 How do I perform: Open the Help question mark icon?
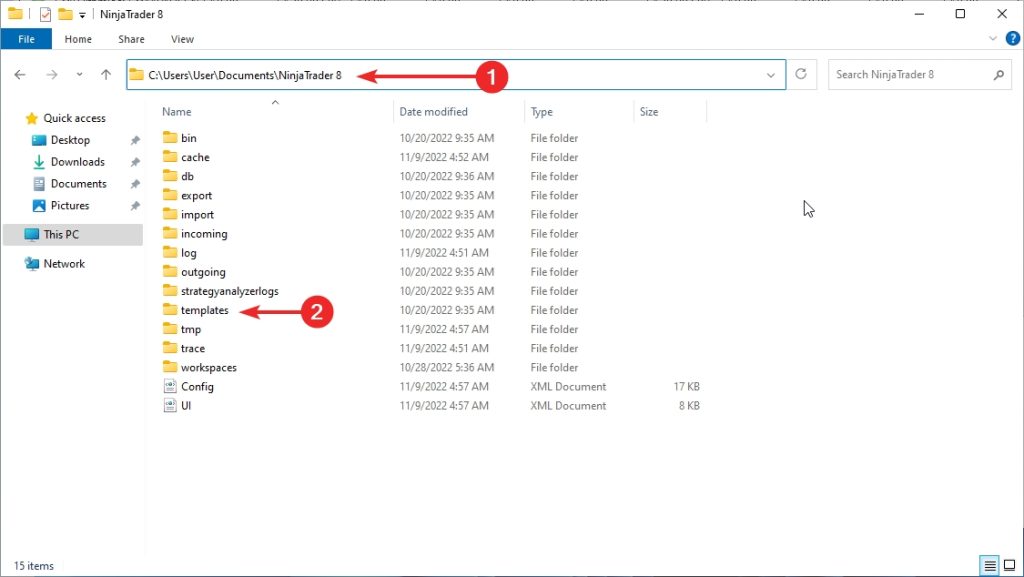(x=1012, y=39)
